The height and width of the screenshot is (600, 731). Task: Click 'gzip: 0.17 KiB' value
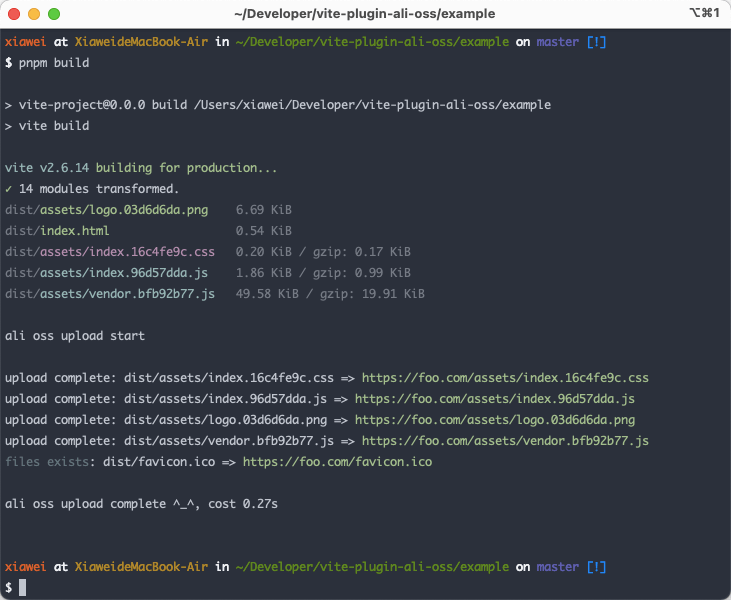(x=362, y=252)
